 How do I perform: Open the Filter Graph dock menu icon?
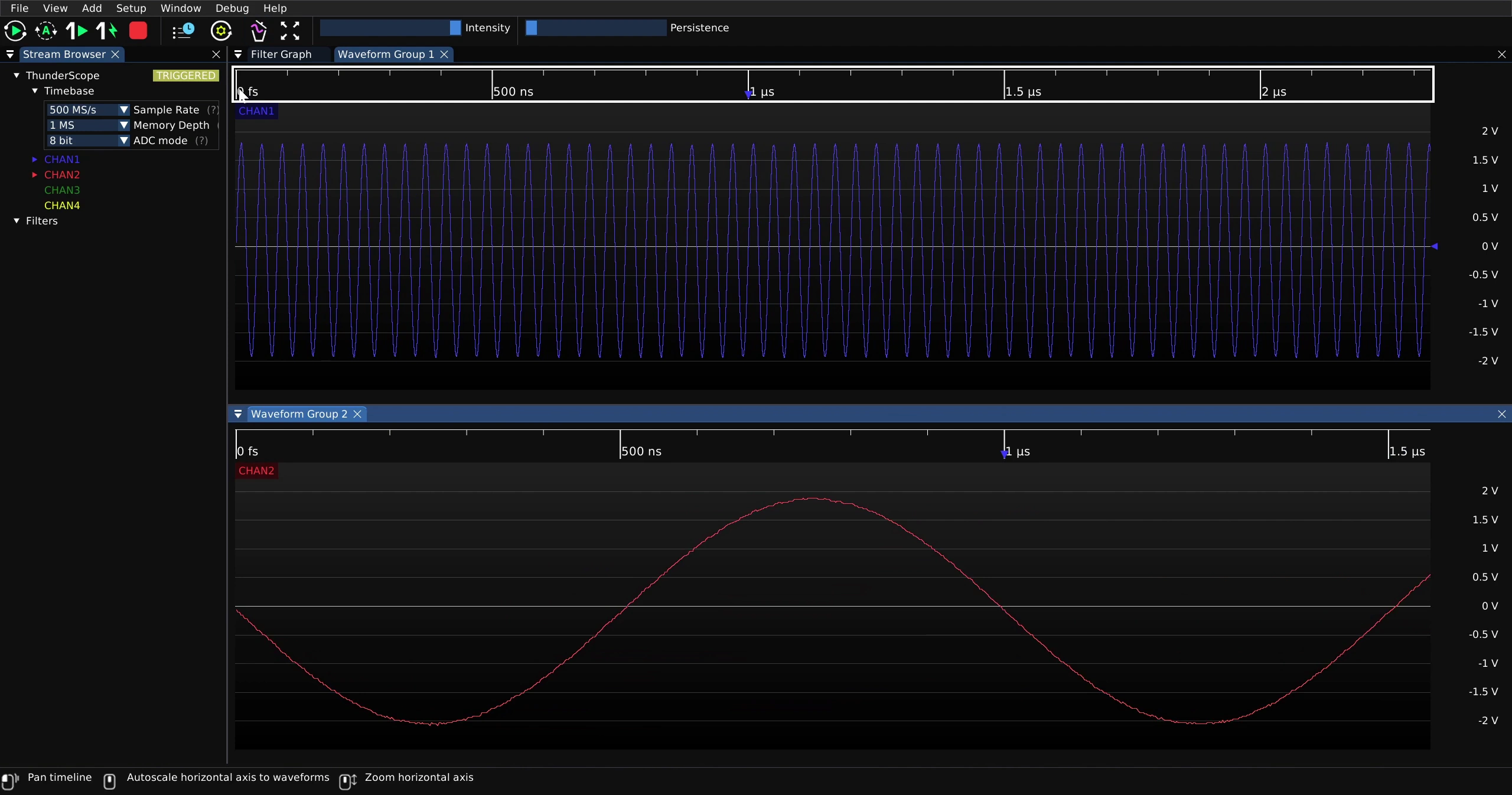[238, 54]
